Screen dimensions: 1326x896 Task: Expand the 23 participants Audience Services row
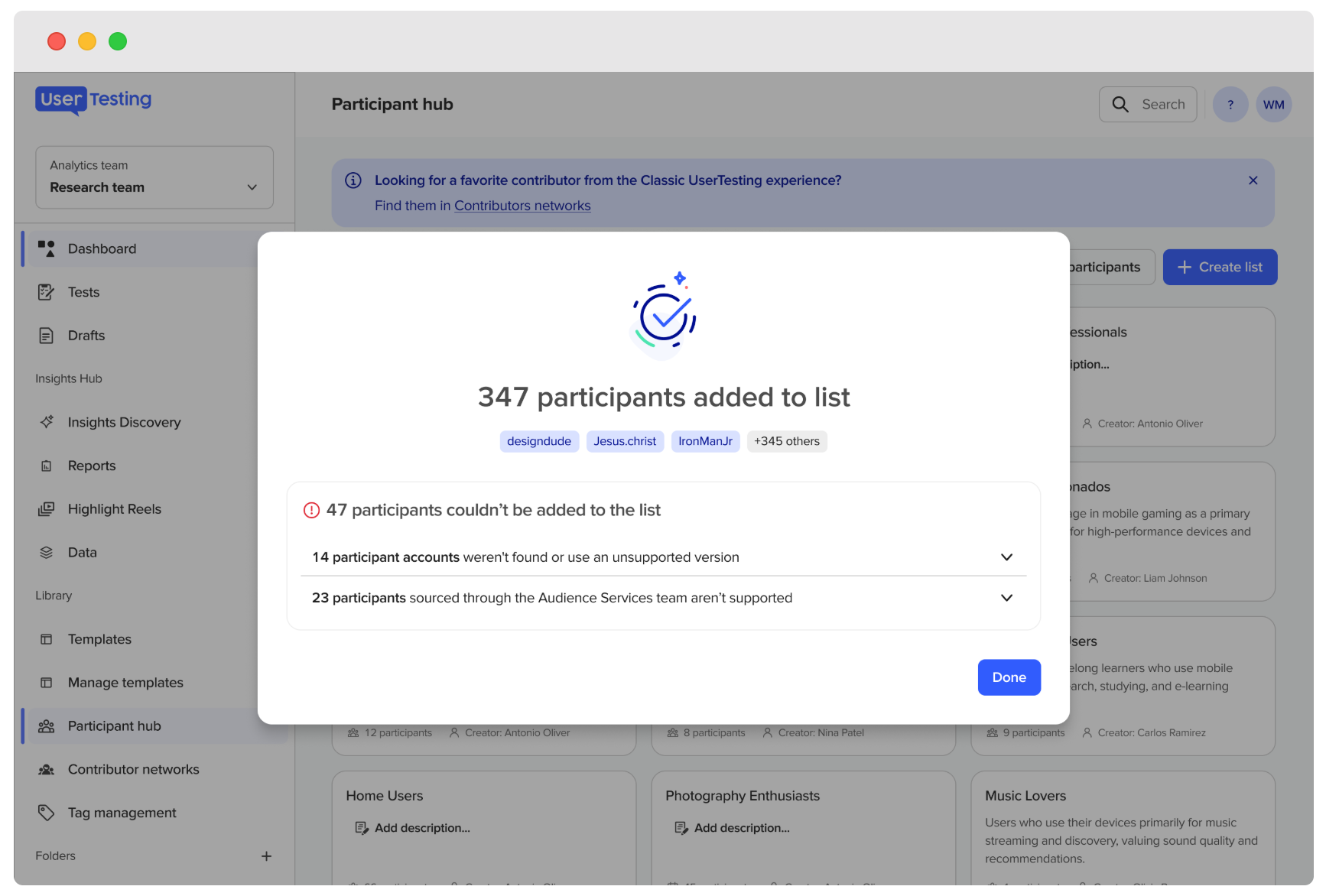[x=663, y=598]
